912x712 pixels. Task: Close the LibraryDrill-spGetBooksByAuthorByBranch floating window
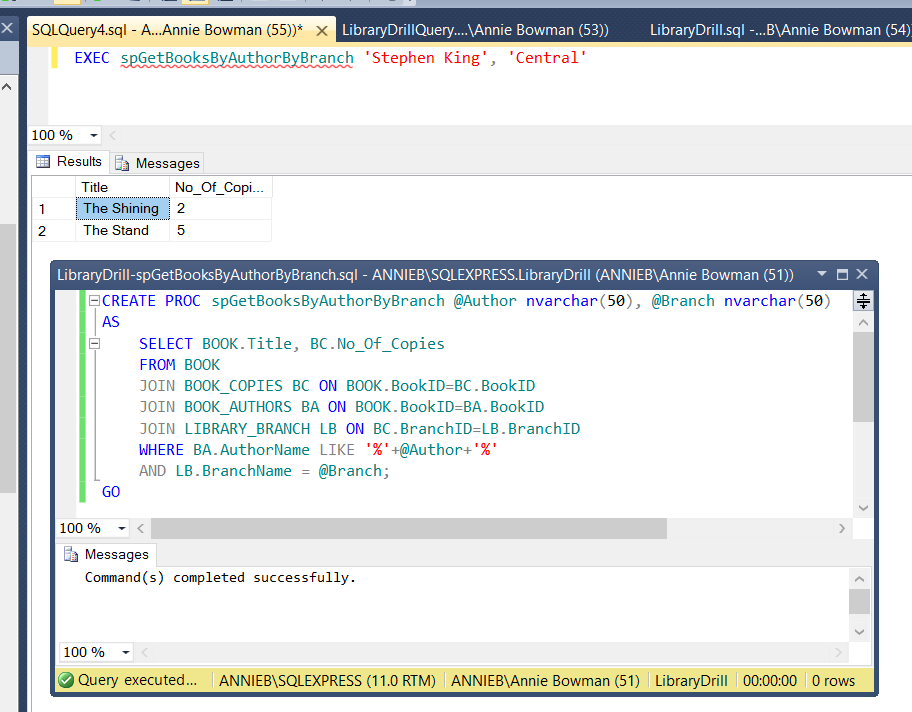(x=862, y=274)
